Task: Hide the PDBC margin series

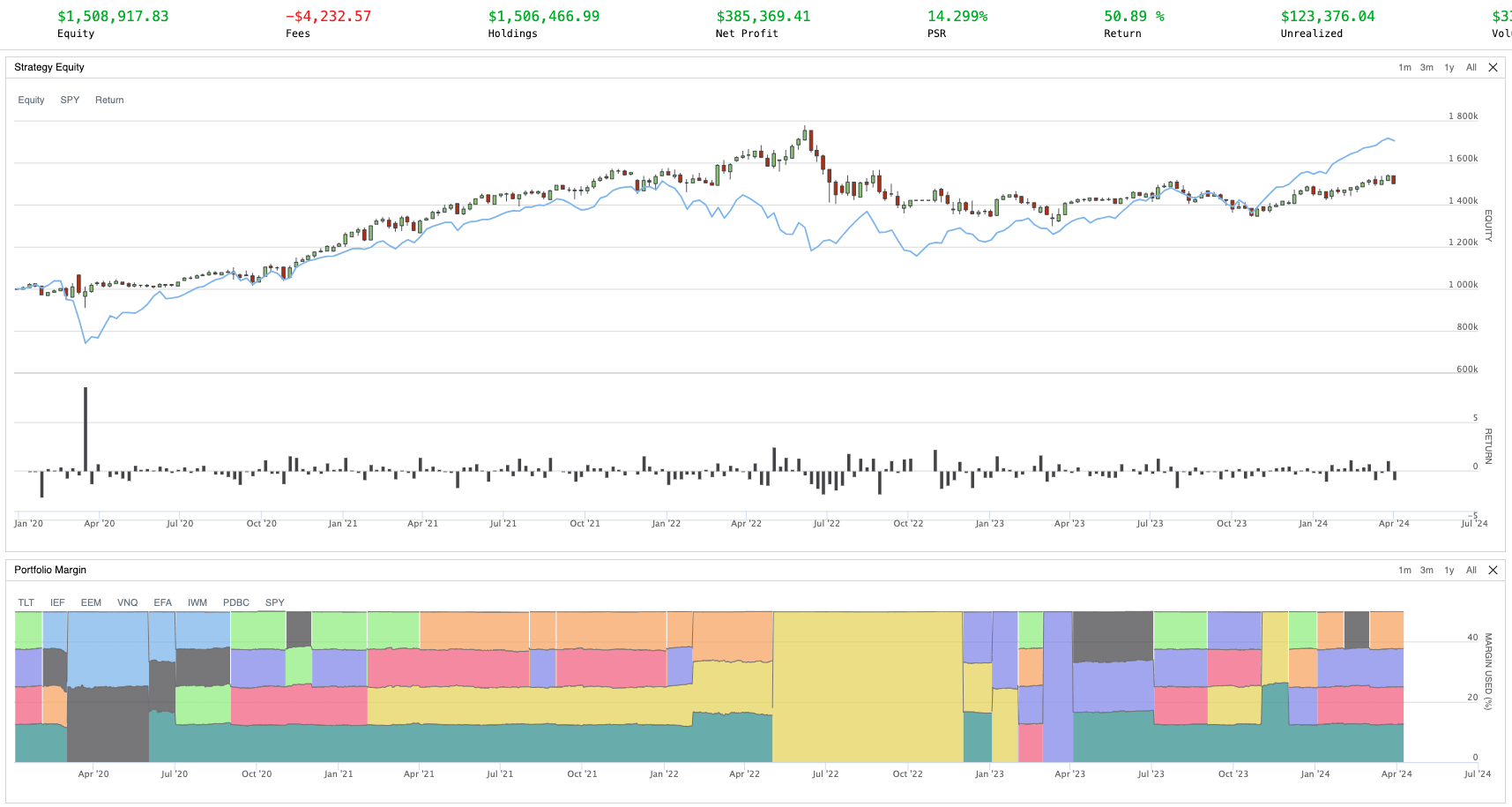Action: tap(236, 603)
